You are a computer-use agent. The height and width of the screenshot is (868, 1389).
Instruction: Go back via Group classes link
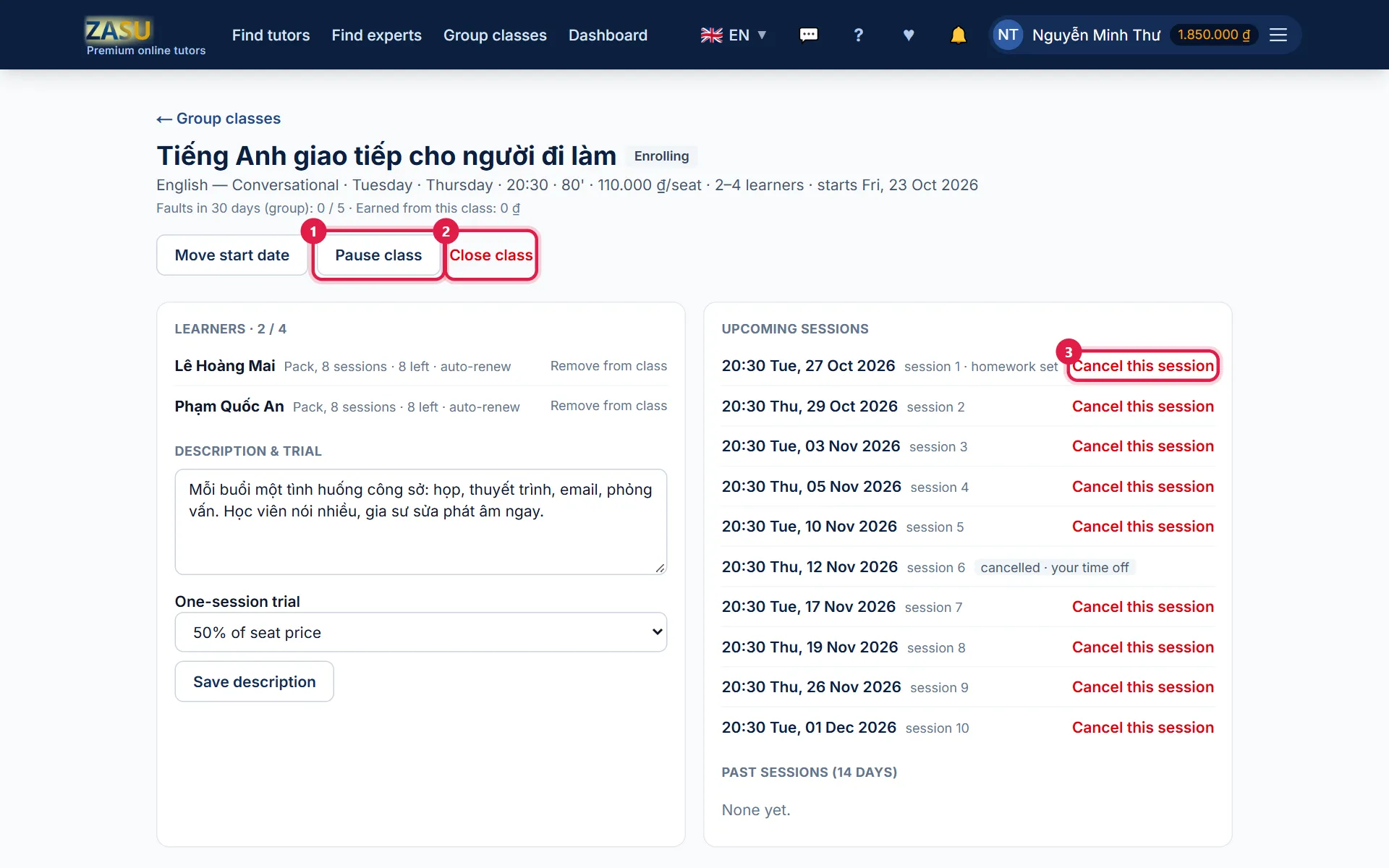(218, 119)
